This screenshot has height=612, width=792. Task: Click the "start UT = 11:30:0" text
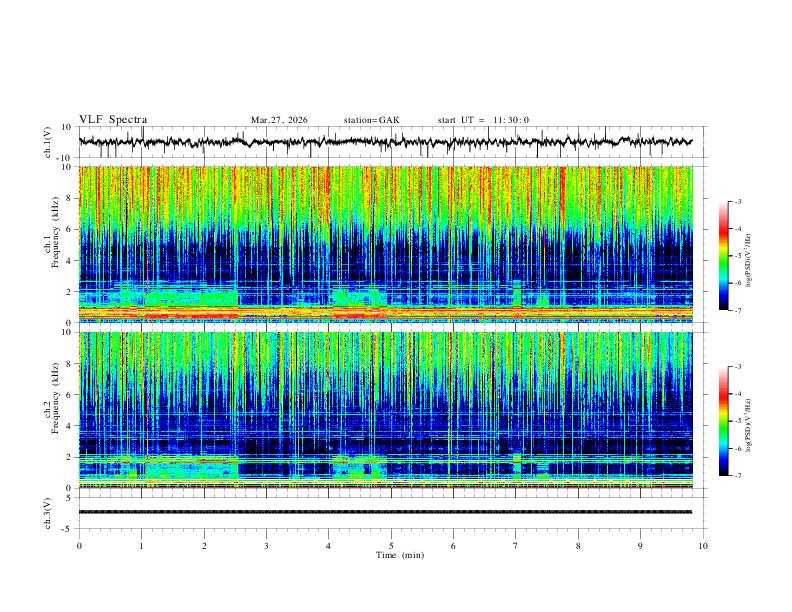[483, 120]
